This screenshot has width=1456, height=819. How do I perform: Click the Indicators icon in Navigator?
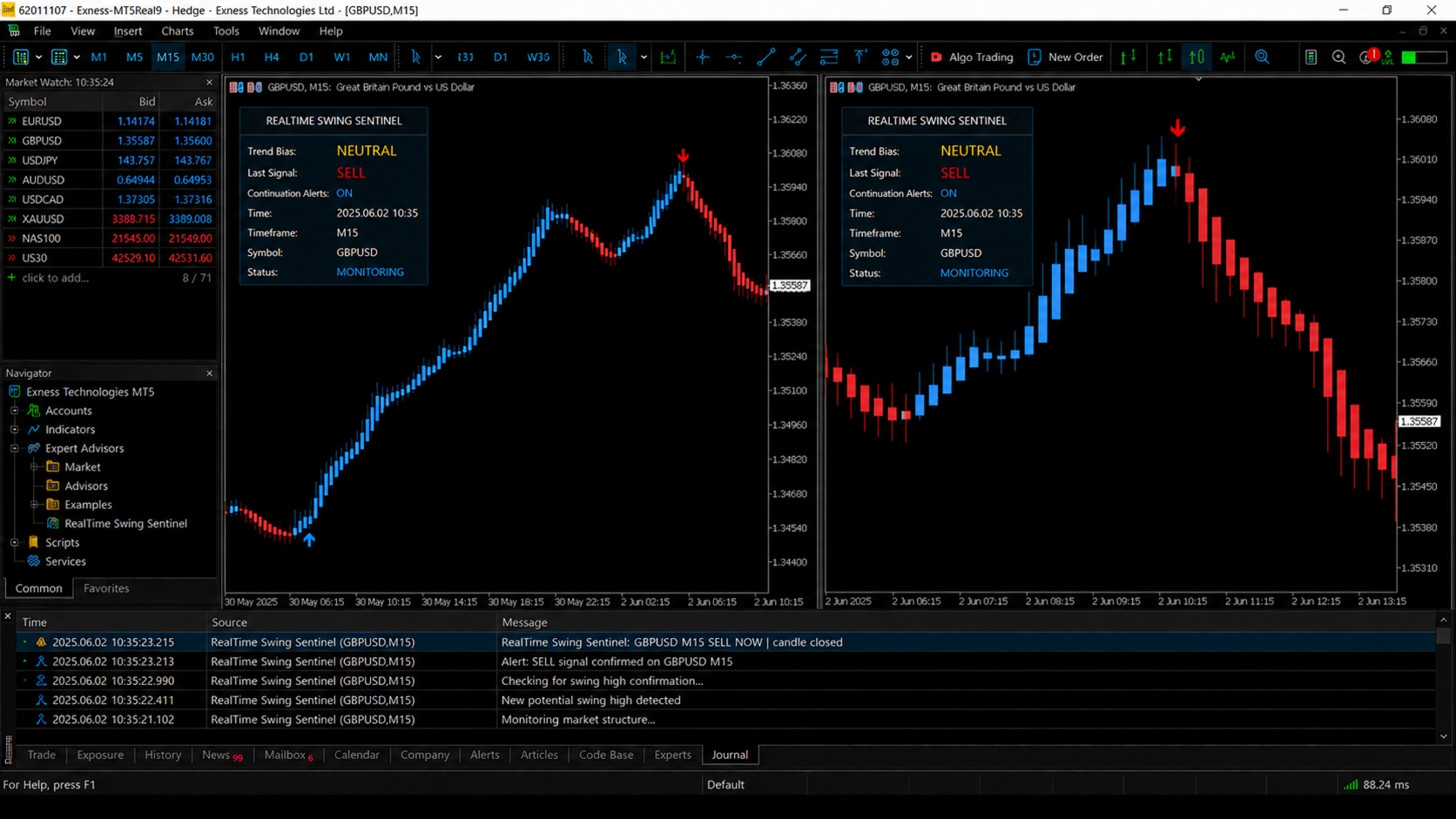coord(34,430)
